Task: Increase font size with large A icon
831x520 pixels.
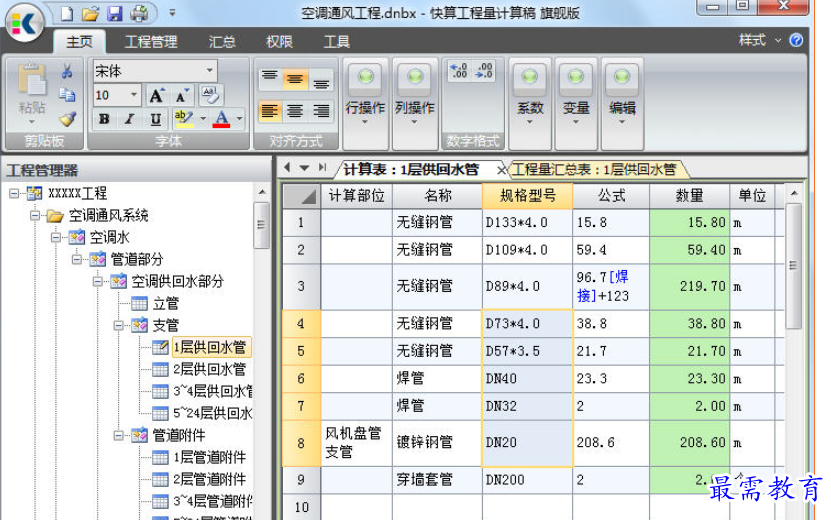Action: pyautogui.click(x=157, y=95)
